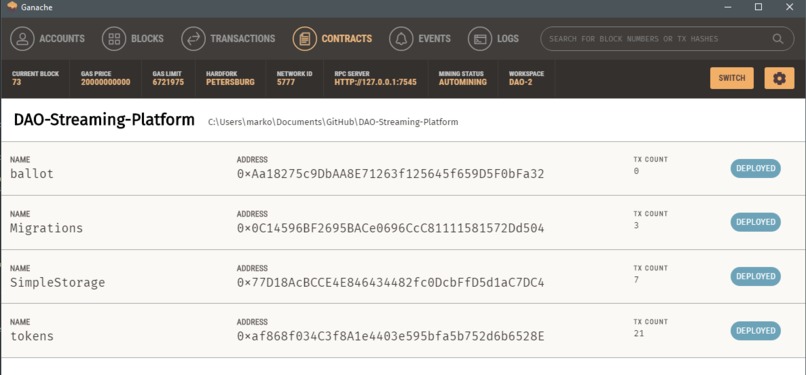
Task: Click the Blocks grid icon
Action: pos(114,39)
